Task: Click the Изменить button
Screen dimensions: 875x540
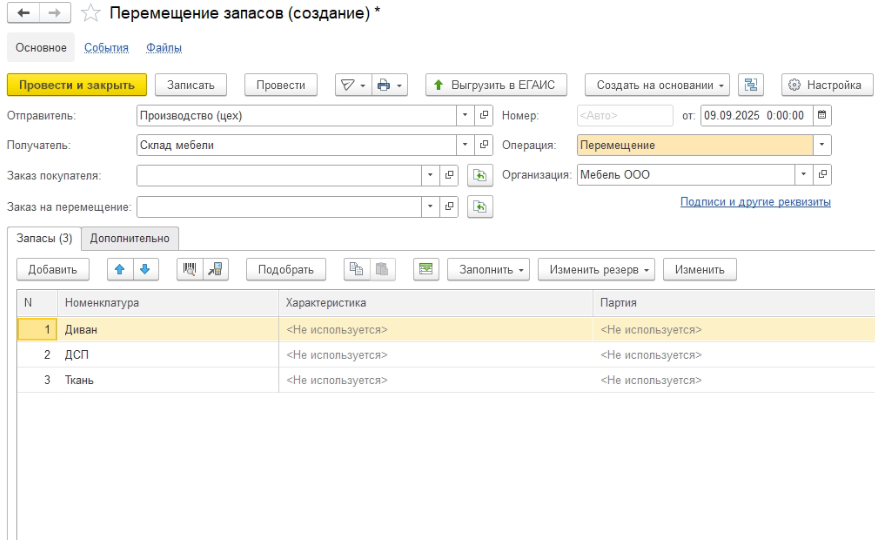Action: pyautogui.click(x=700, y=269)
